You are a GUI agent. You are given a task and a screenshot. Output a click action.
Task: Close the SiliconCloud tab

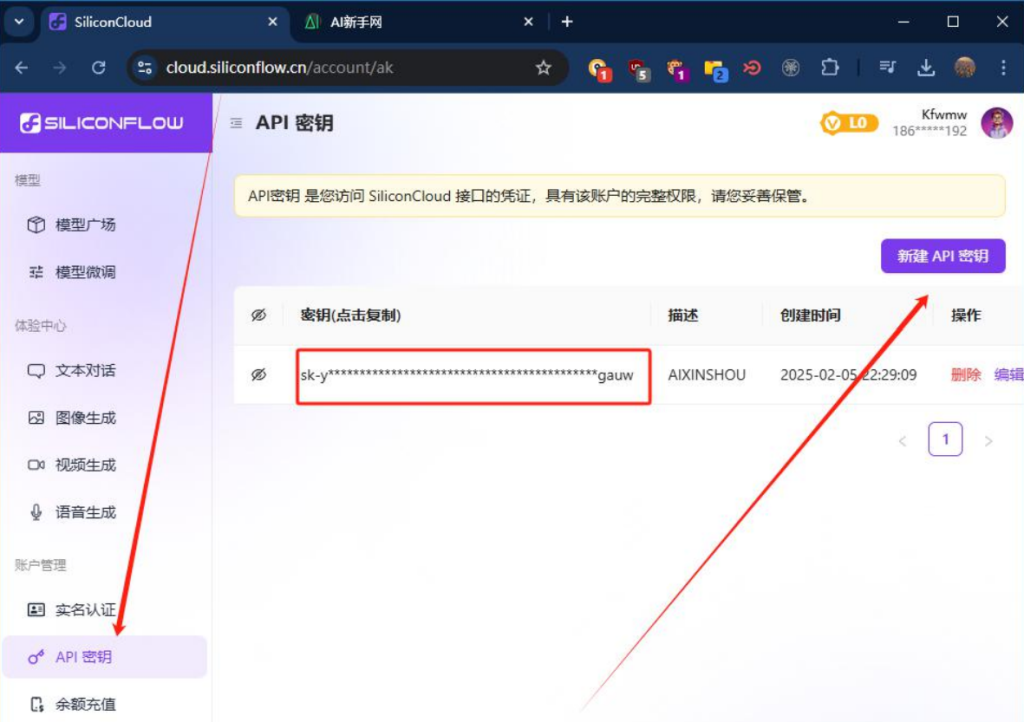[x=272, y=22]
